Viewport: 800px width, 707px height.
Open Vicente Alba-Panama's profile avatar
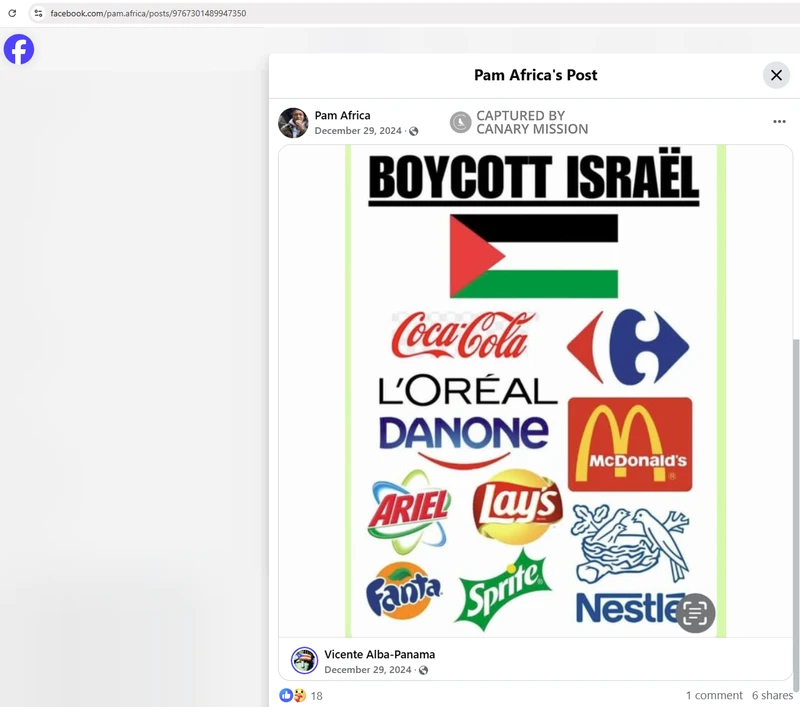point(304,661)
